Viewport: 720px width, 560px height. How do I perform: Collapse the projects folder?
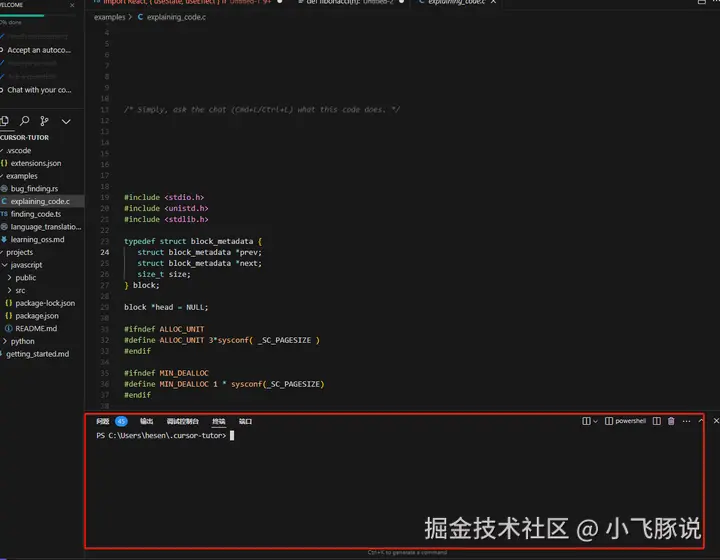[x=19, y=252]
